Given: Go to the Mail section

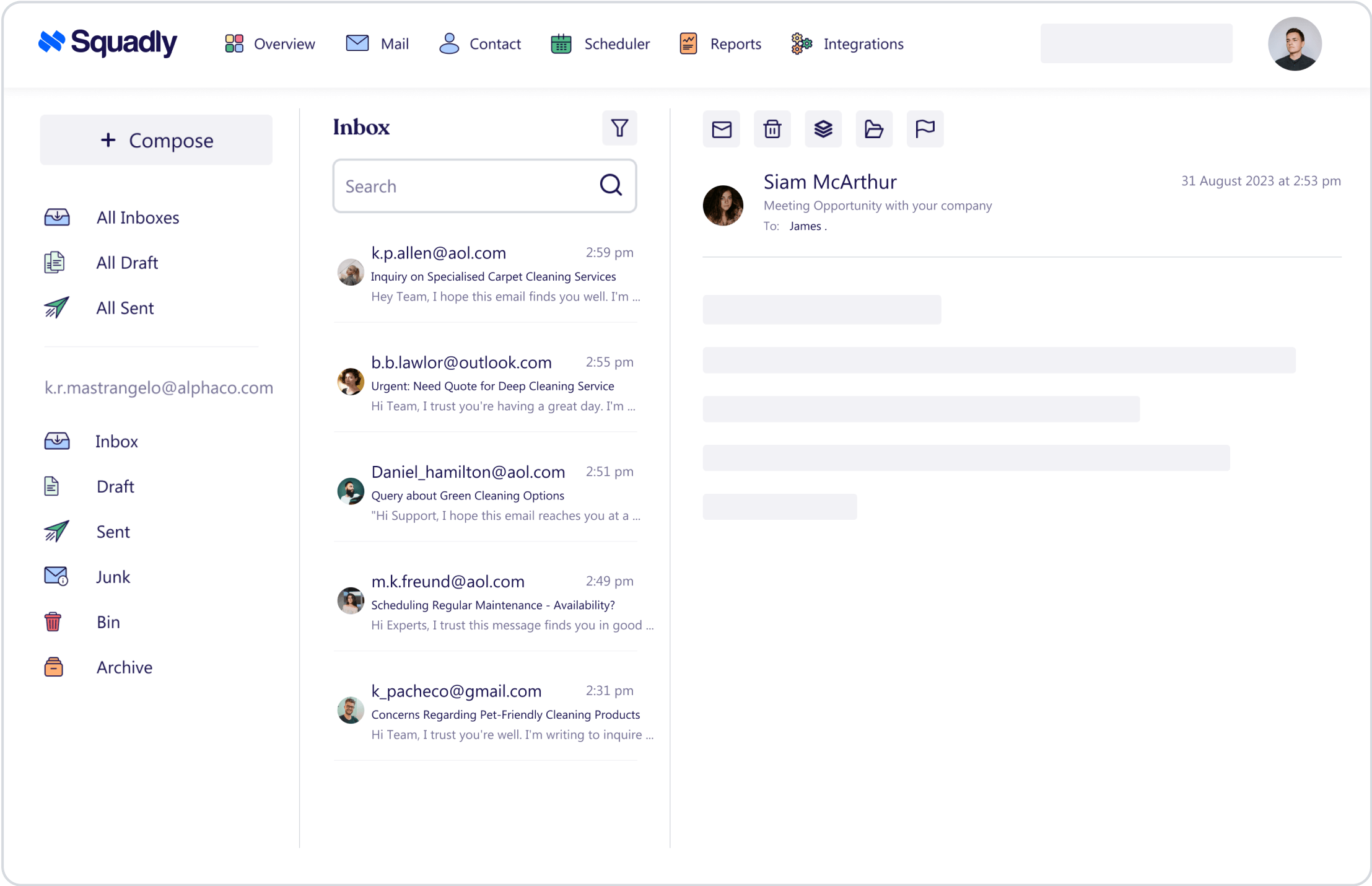Looking at the screenshot, I should tap(377, 44).
